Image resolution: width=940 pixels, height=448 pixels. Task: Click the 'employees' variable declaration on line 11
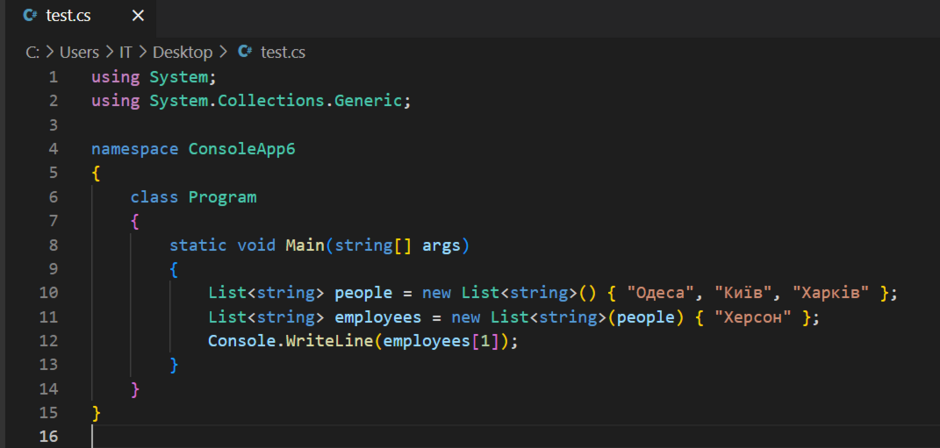click(x=378, y=317)
